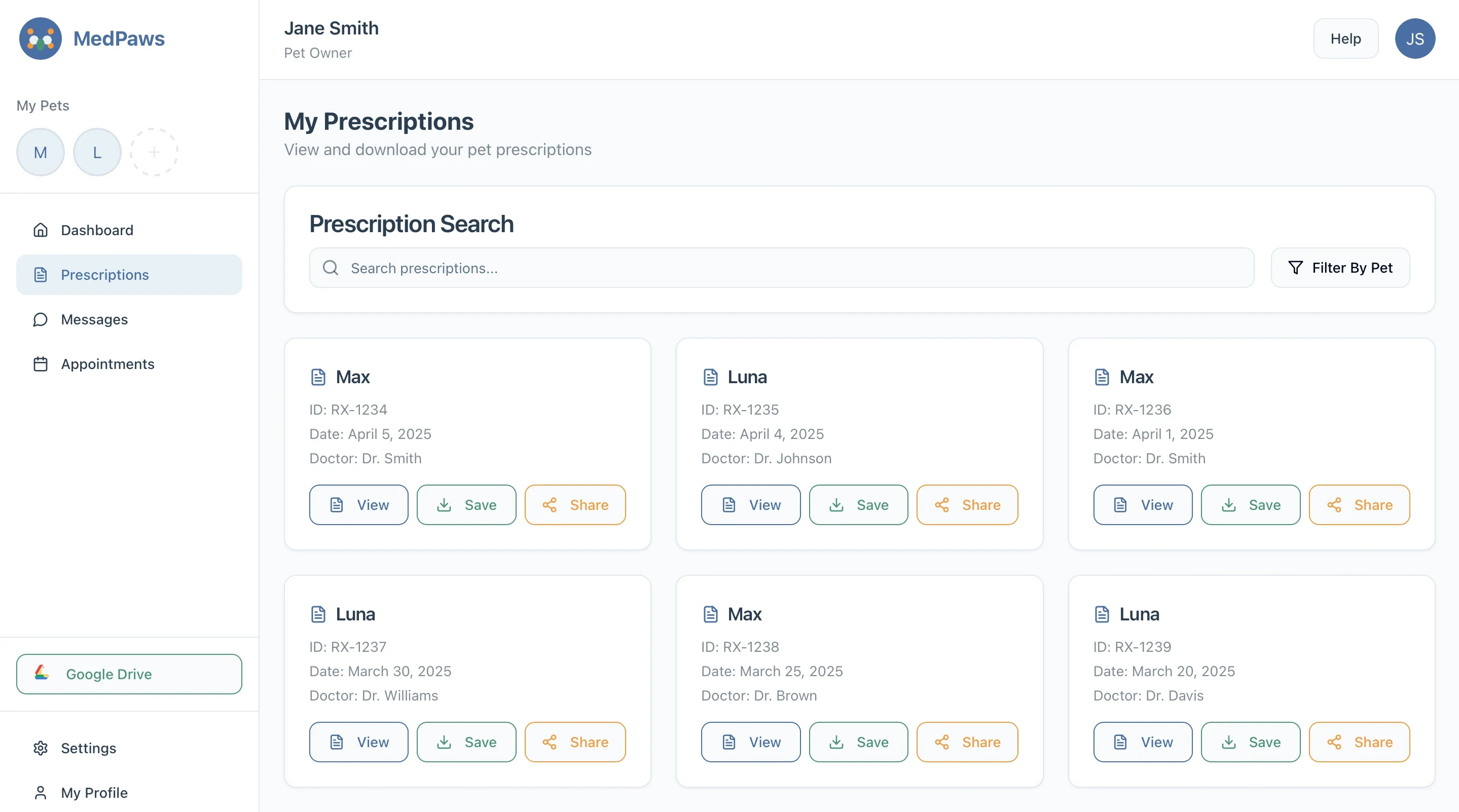Open JS user avatar menu
This screenshot has width=1459, height=812.
point(1415,39)
